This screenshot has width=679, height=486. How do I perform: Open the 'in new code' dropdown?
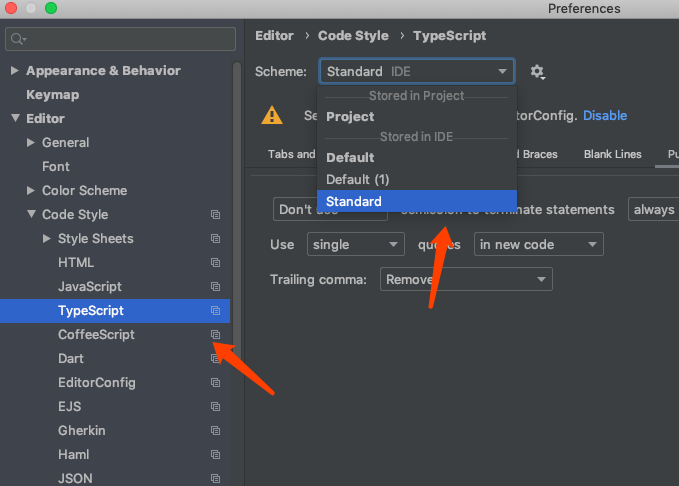point(538,244)
